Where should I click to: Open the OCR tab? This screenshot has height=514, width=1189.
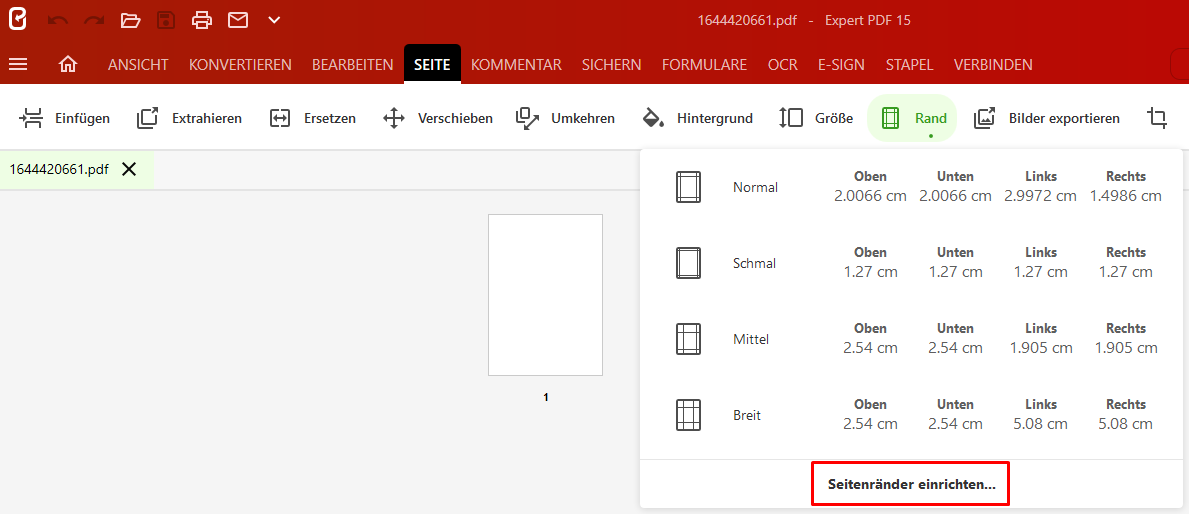[x=783, y=65]
